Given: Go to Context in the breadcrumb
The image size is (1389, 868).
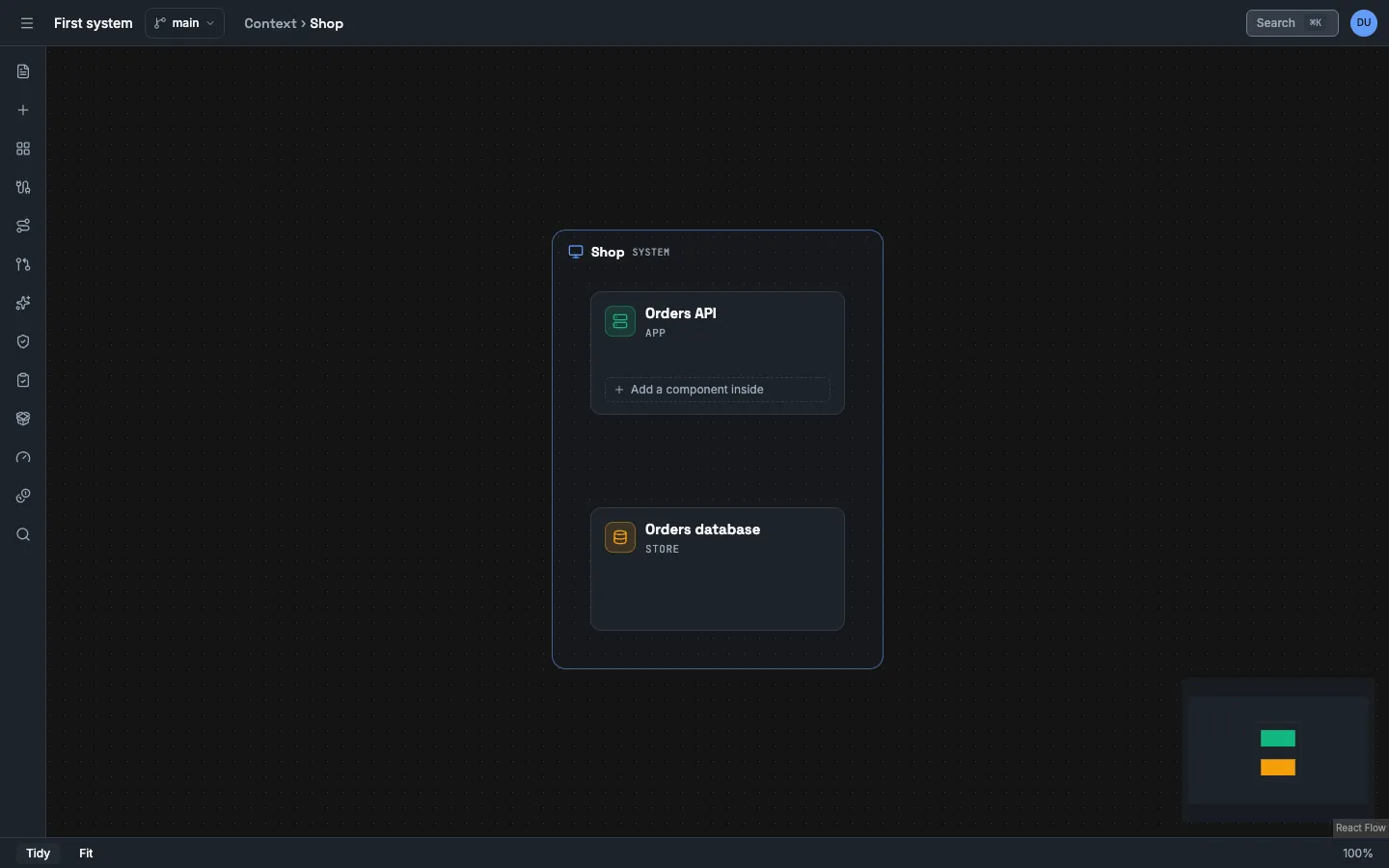Looking at the screenshot, I should (270, 23).
